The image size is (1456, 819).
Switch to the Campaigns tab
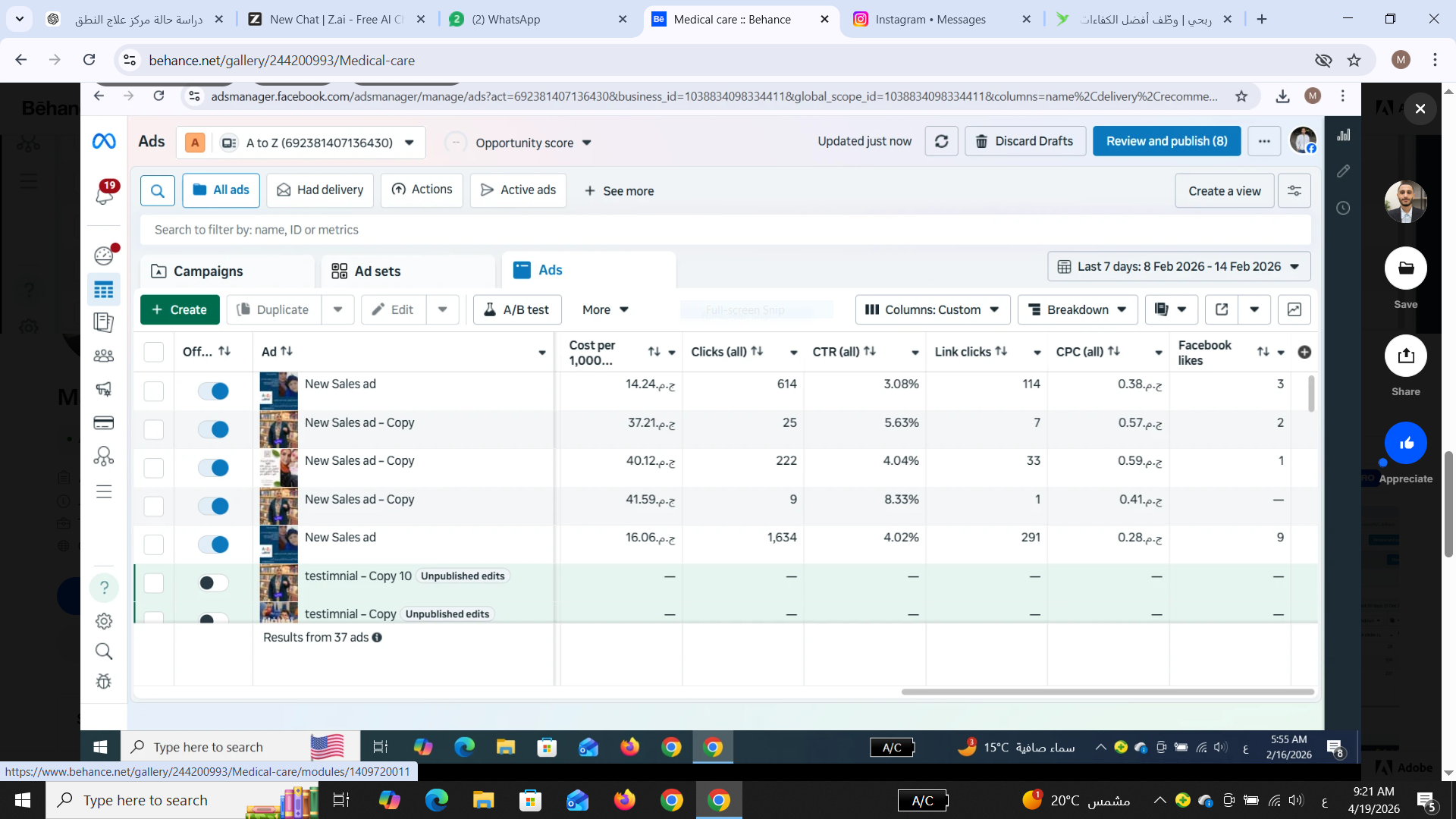click(208, 271)
